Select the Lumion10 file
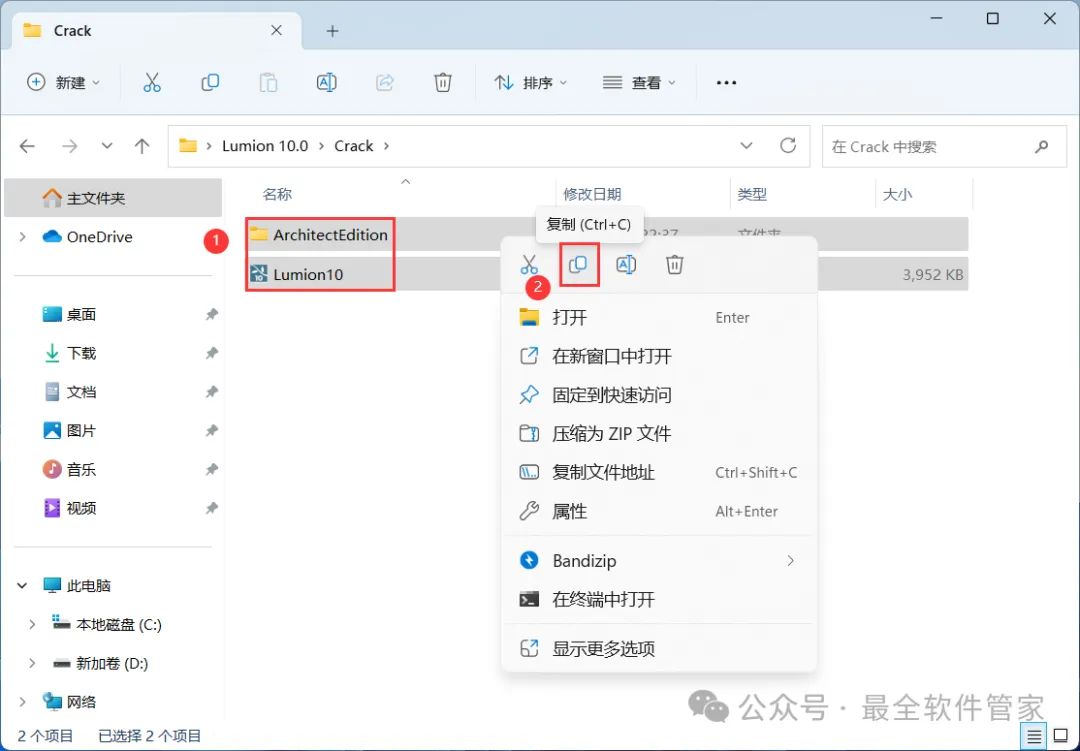Image resolution: width=1080 pixels, height=751 pixels. (x=308, y=274)
